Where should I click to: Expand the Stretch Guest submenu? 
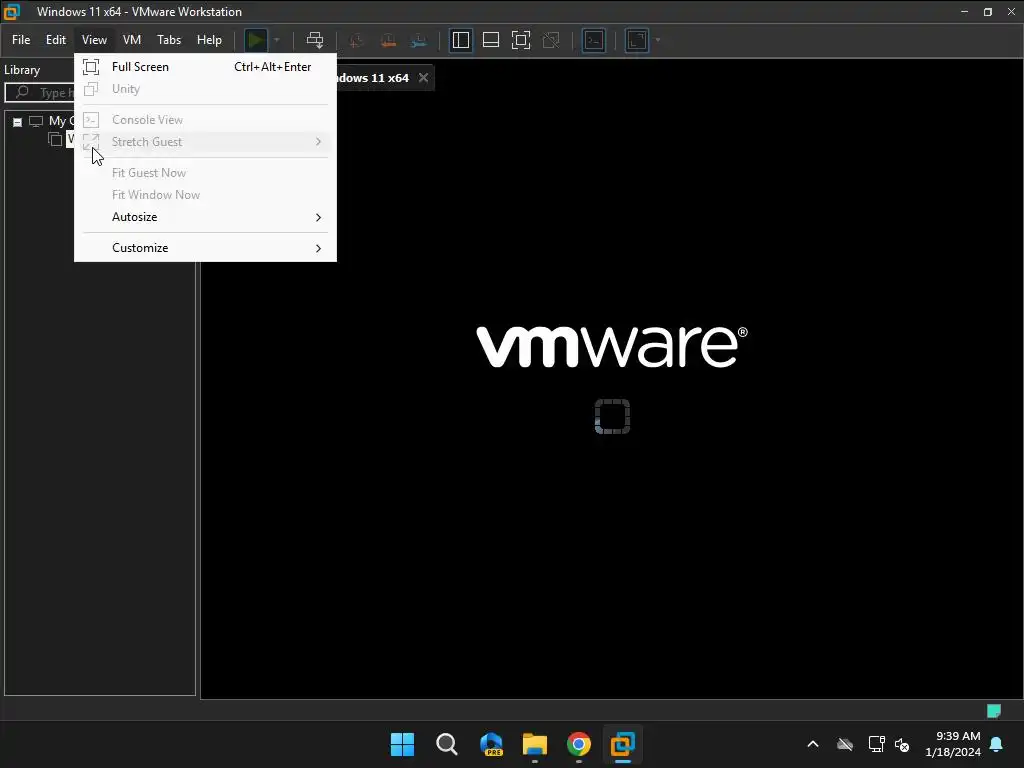tap(205, 142)
